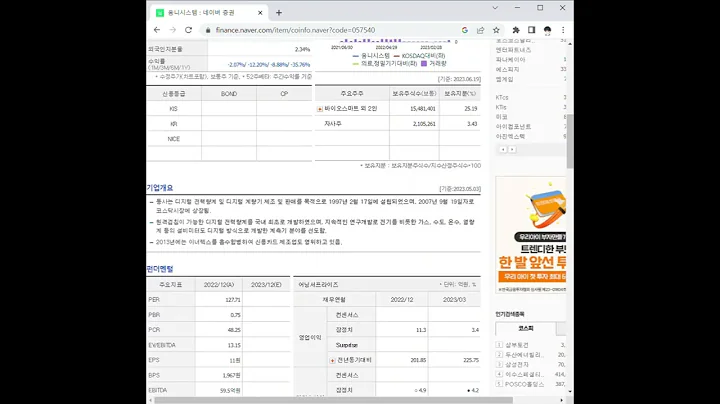Open 이수스페셜티 in the popular search list
Screen dimensions: 720x404
524,375
